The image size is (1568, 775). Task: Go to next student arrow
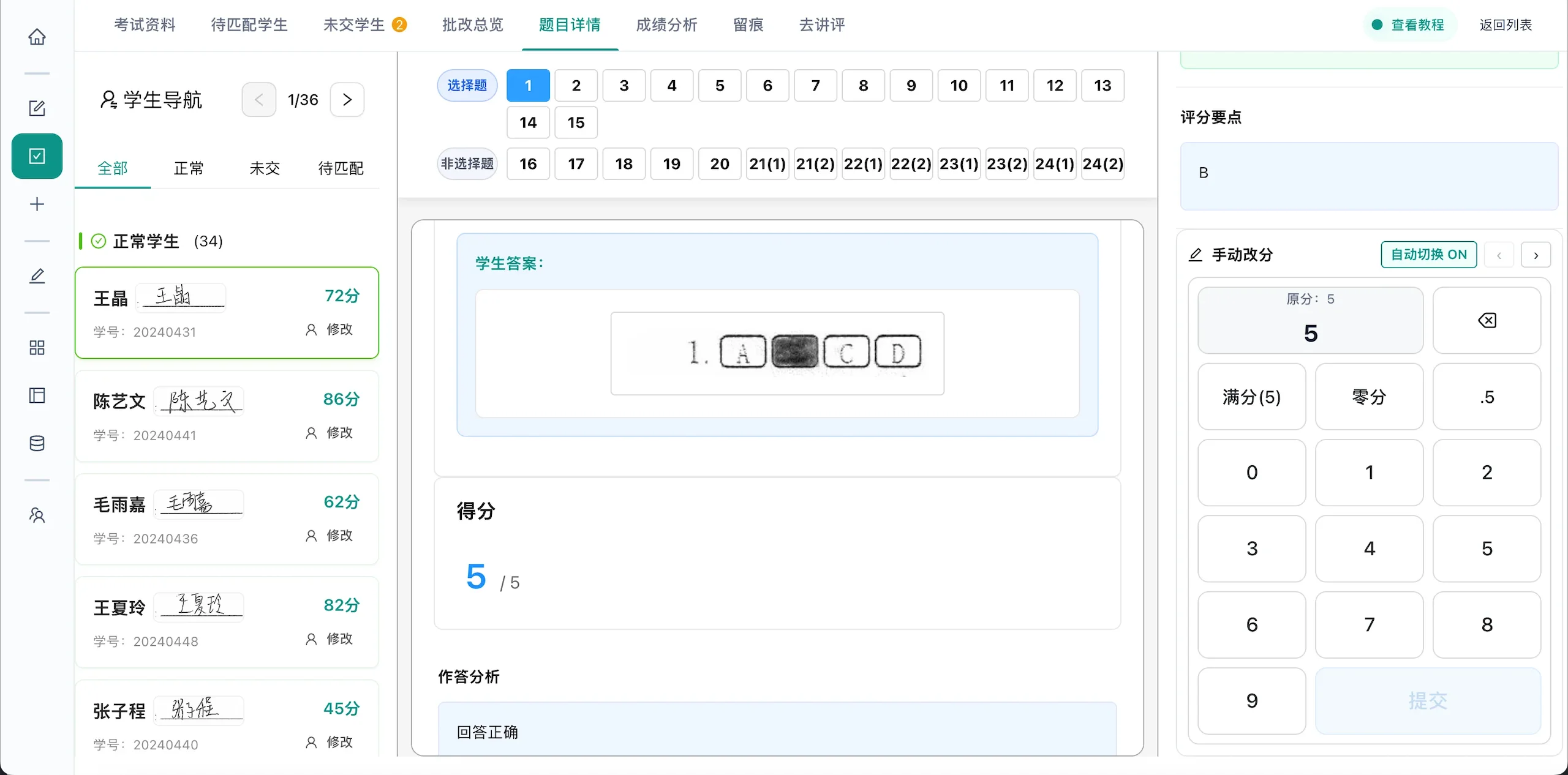click(x=347, y=100)
